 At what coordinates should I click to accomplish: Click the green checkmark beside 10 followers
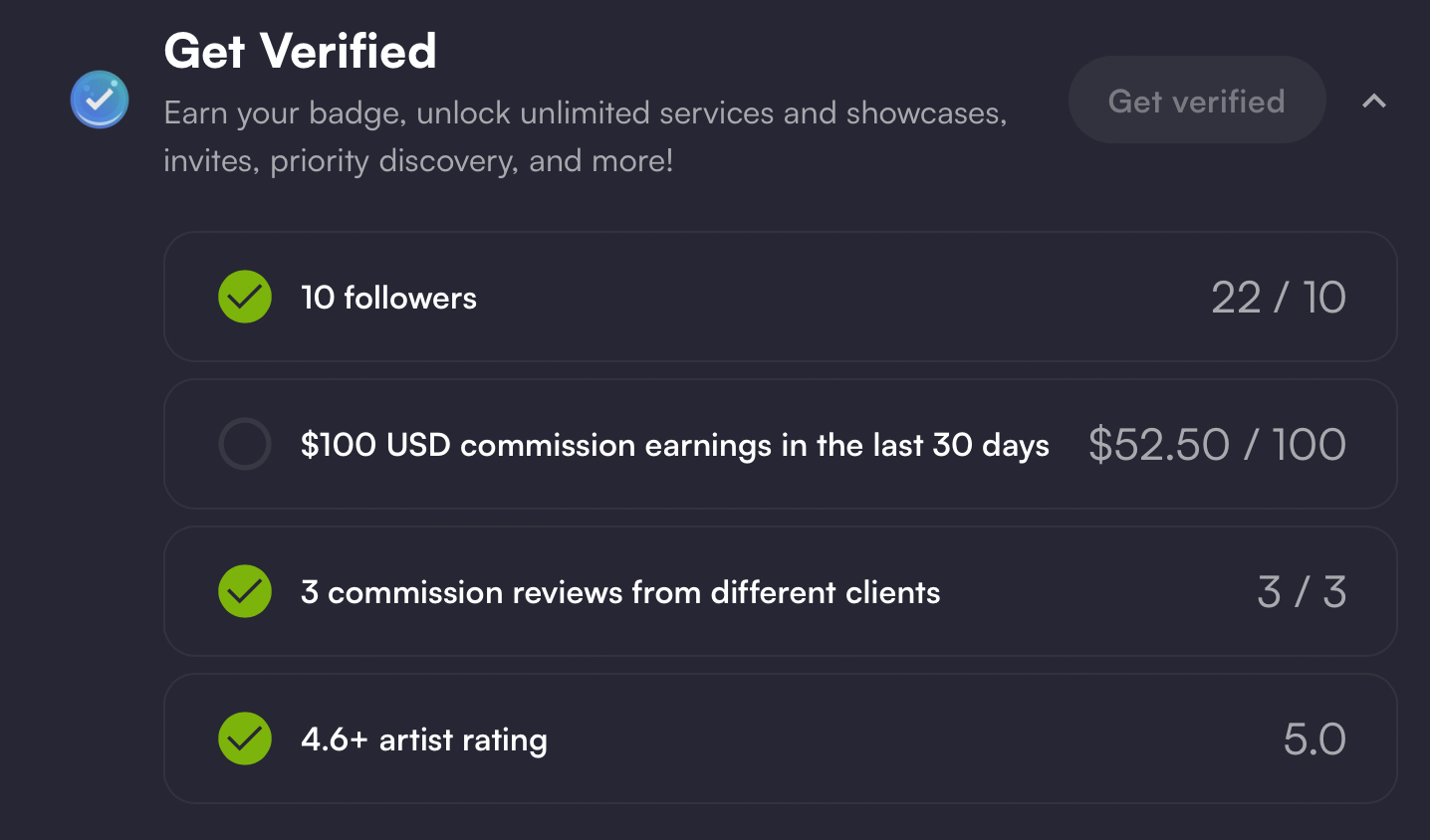pyautogui.click(x=245, y=297)
